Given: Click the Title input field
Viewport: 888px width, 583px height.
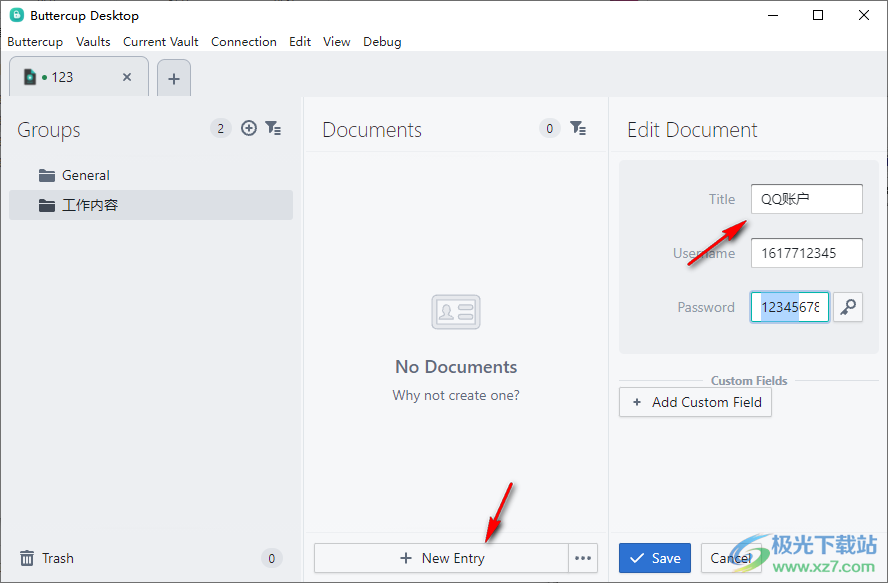Looking at the screenshot, I should point(806,199).
